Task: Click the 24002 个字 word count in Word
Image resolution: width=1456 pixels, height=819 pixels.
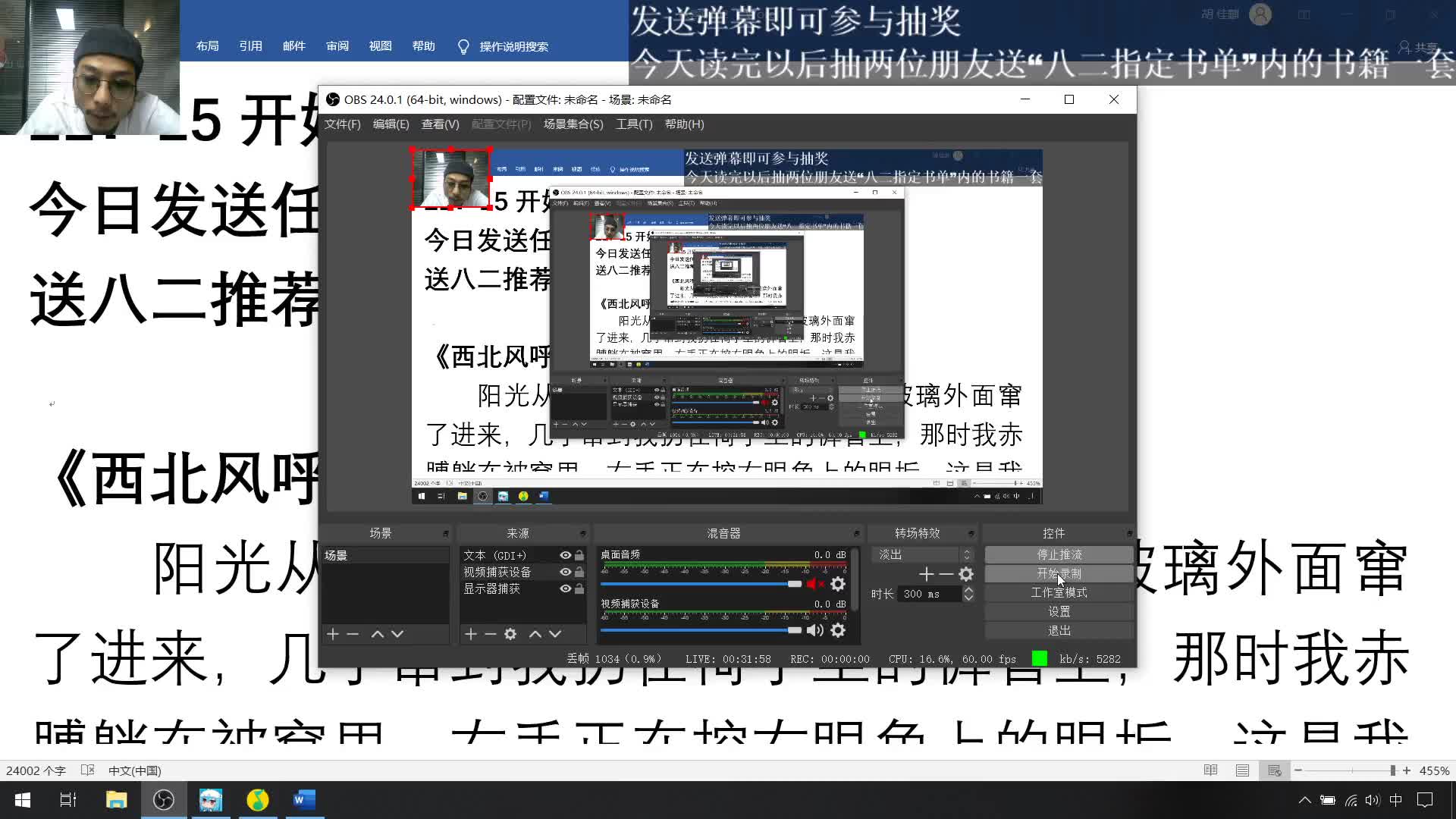Action: [36, 770]
